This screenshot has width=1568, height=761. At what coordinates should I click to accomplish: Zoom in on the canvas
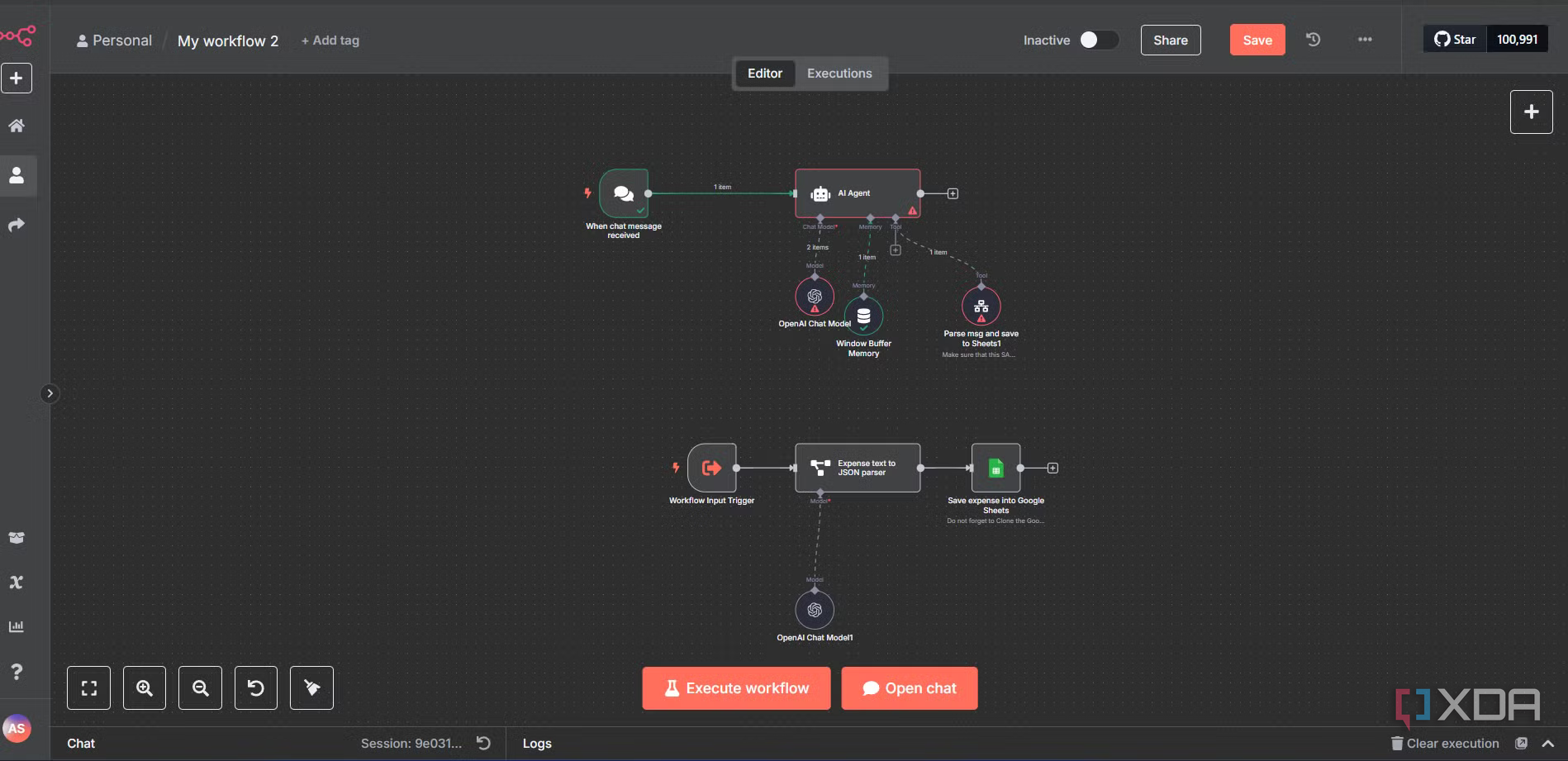tap(145, 687)
